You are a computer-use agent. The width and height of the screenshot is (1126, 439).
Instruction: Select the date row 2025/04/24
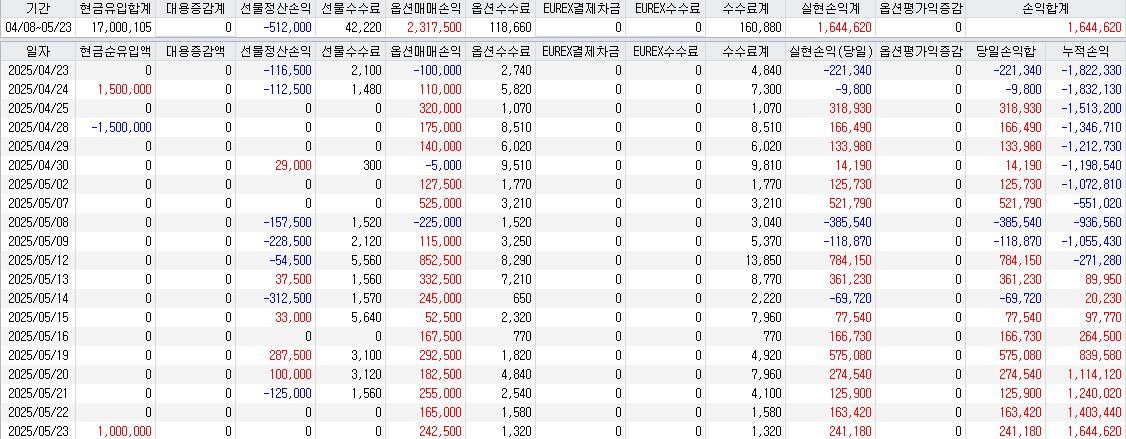(x=37, y=89)
